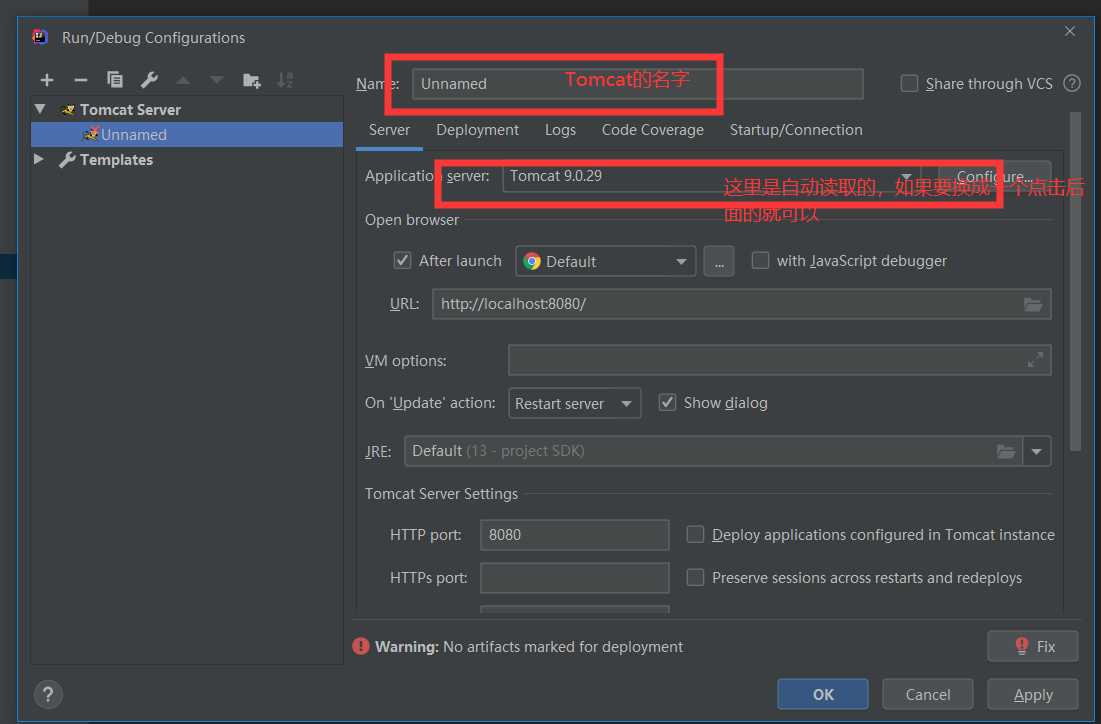
Task: Click Templates wrench icon in tree
Action: pyautogui.click(x=67, y=159)
